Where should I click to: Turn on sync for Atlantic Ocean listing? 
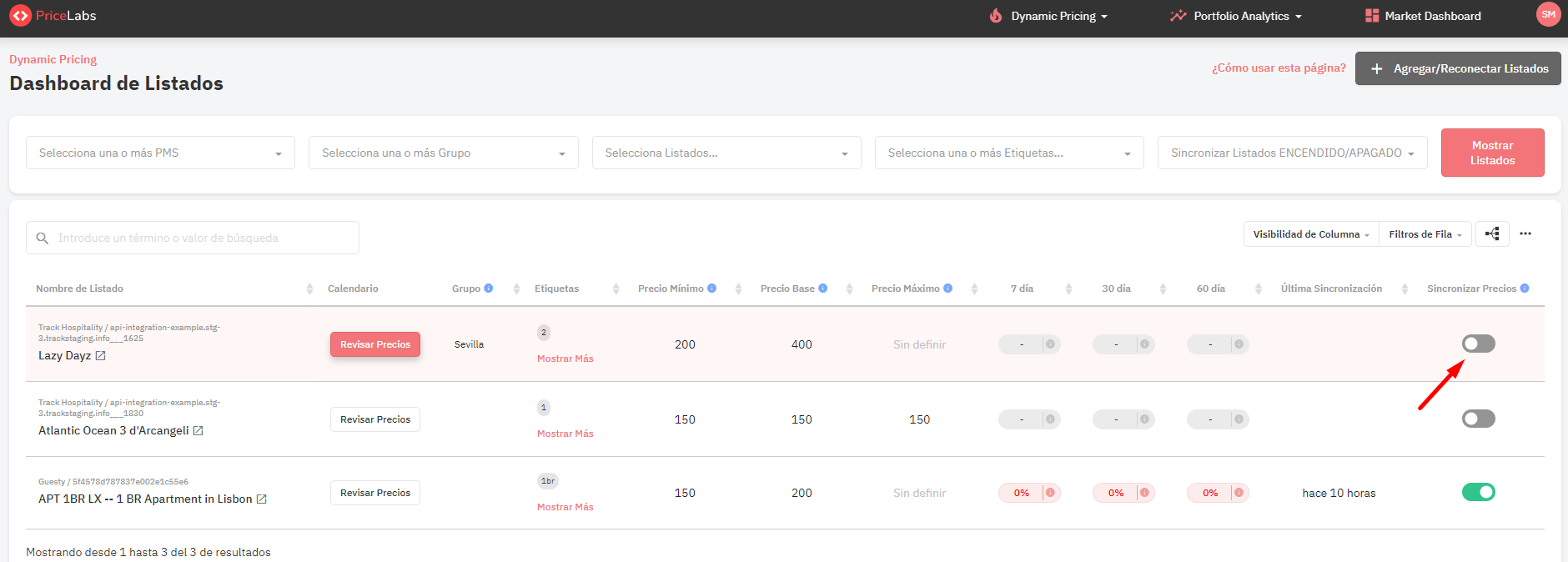1478,419
